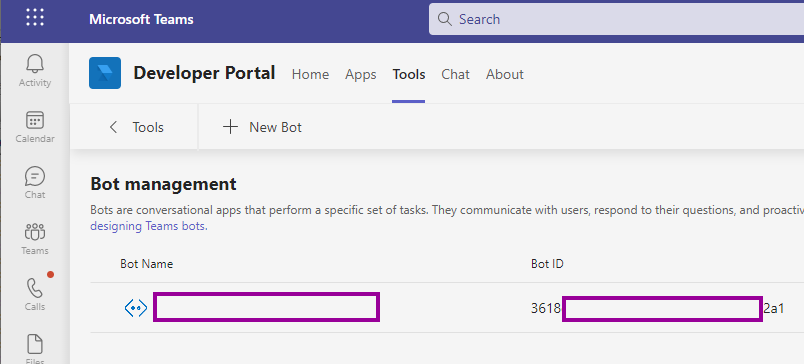Open the Activity bell in sidebar
The image size is (804, 364).
[x=35, y=71]
